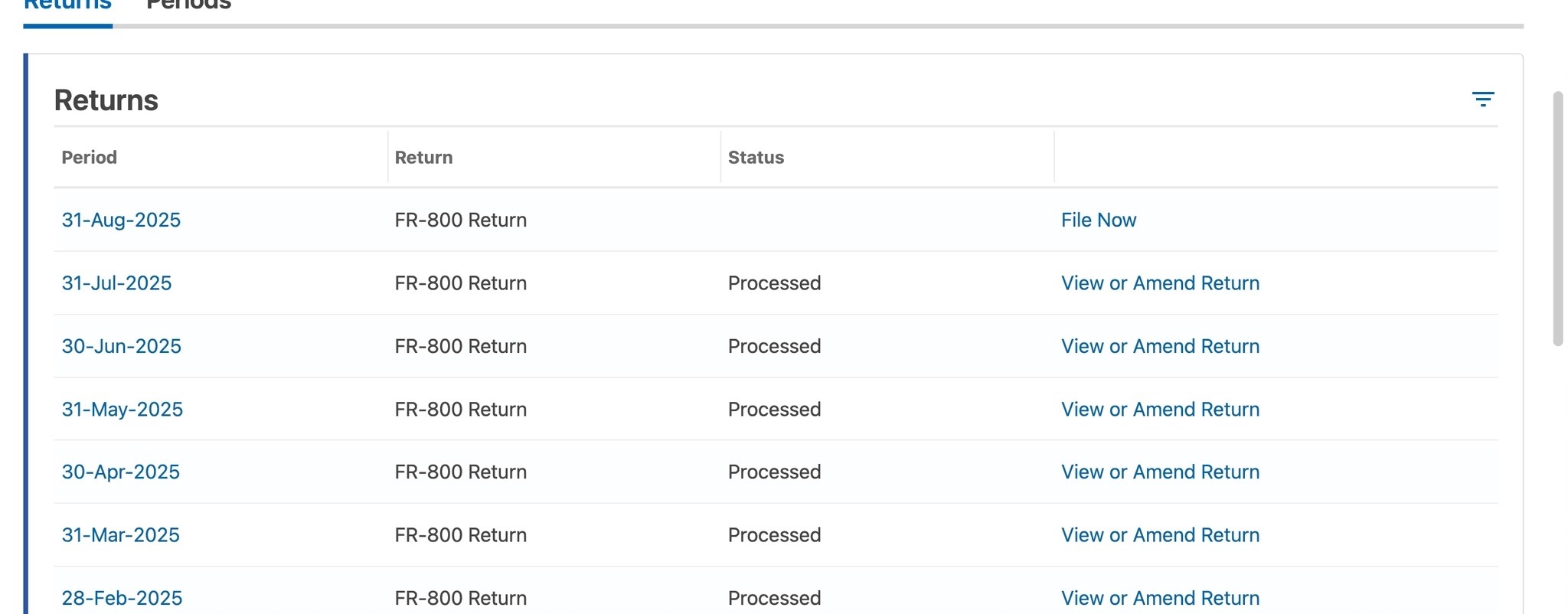This screenshot has height=614, width=1568.
Task: Click File Now for 31-Aug-2025 return
Action: click(x=1099, y=220)
